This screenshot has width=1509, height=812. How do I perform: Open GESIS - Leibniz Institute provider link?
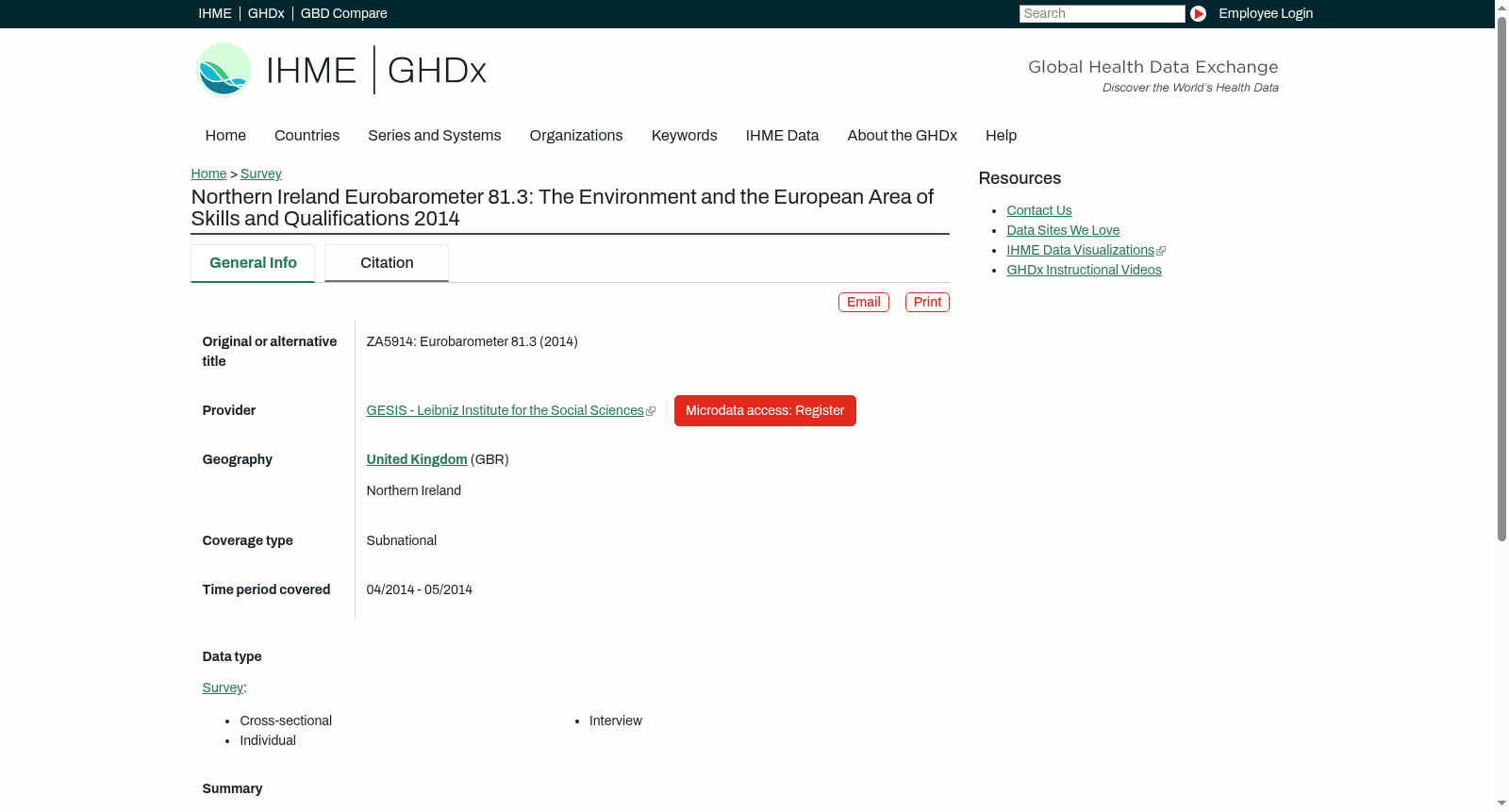(x=505, y=410)
